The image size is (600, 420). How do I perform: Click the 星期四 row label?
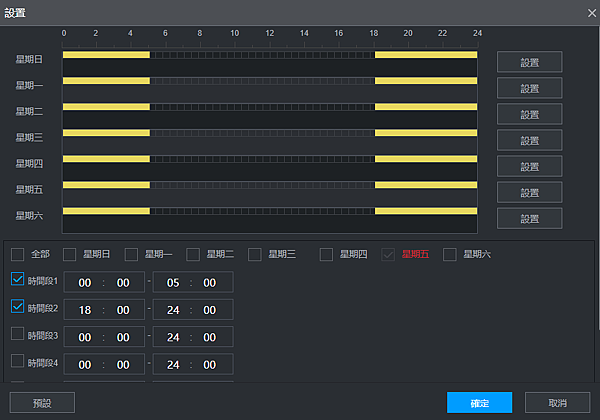(29, 164)
